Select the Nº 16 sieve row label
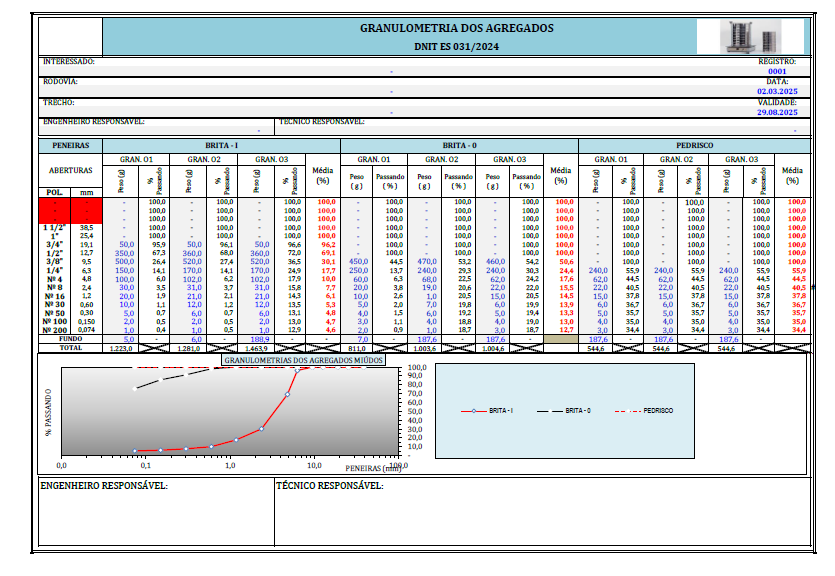 [54, 297]
